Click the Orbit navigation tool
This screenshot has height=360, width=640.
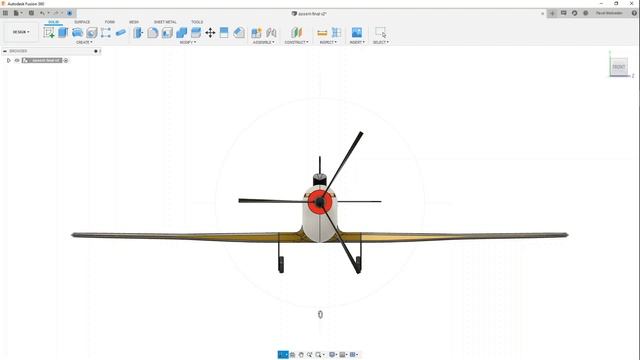283,355
